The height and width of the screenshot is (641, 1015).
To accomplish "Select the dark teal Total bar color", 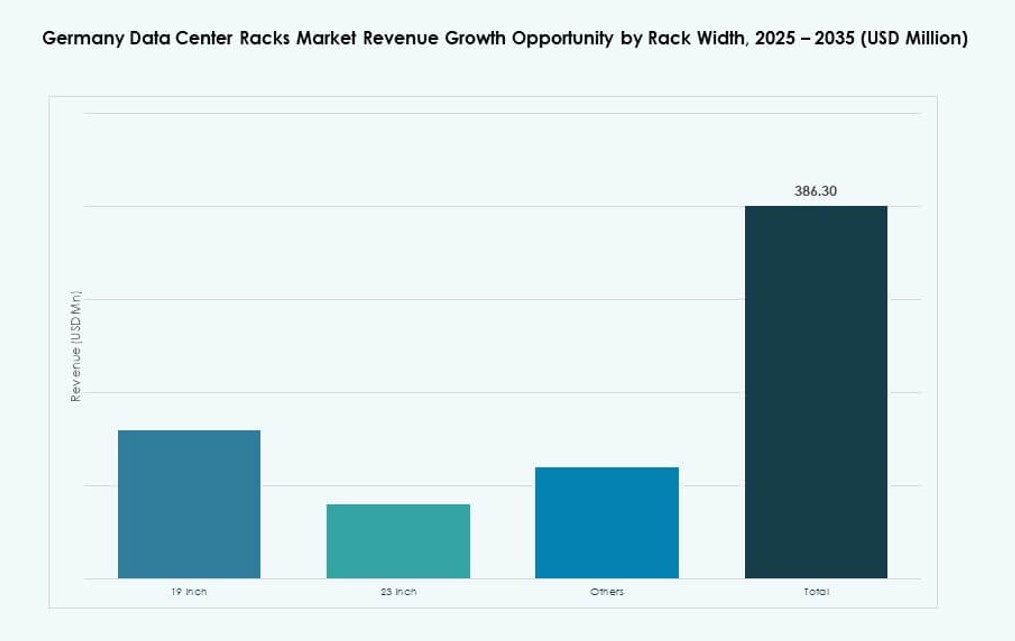I will [815, 300].
